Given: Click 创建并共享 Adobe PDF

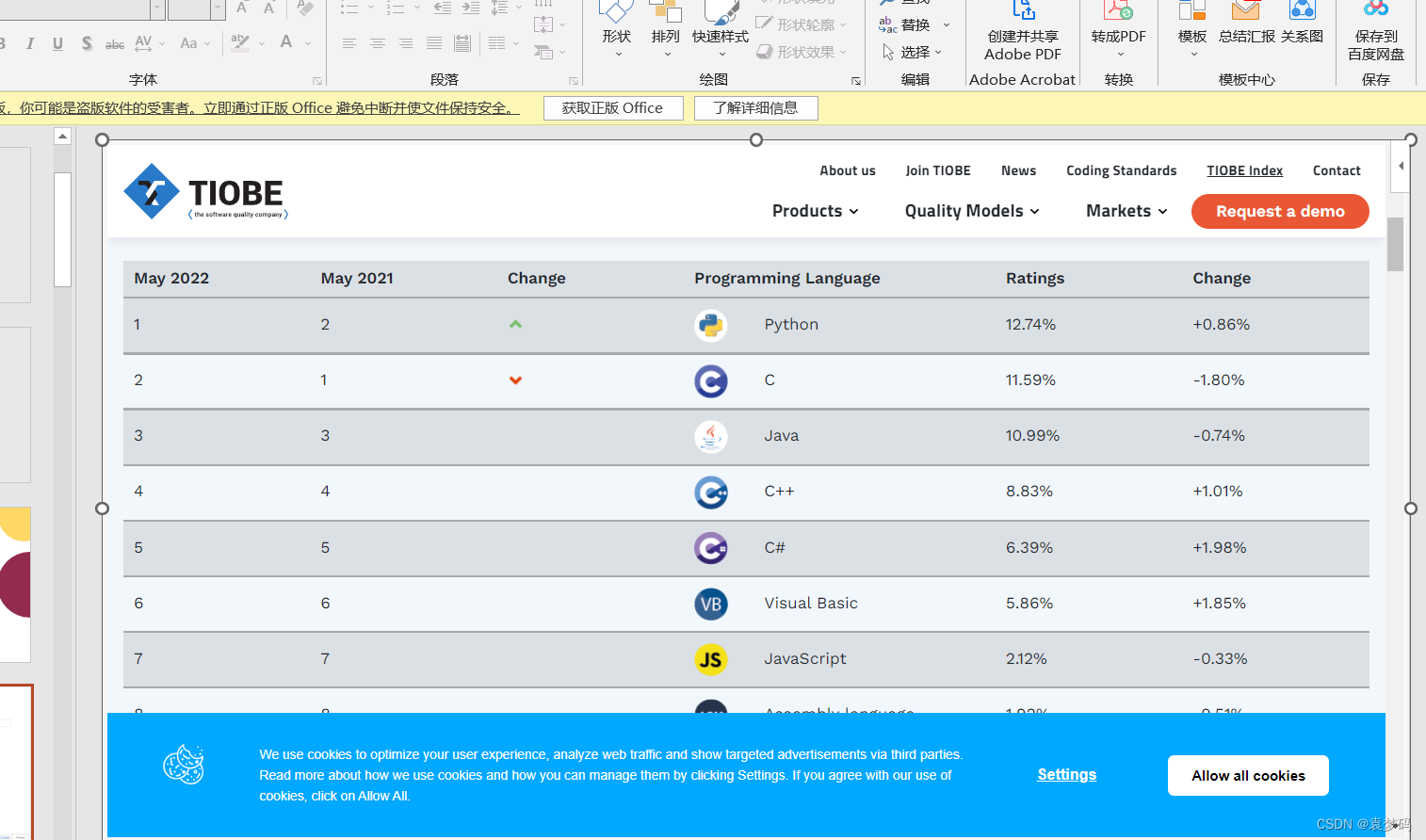Looking at the screenshot, I should click(1023, 32).
